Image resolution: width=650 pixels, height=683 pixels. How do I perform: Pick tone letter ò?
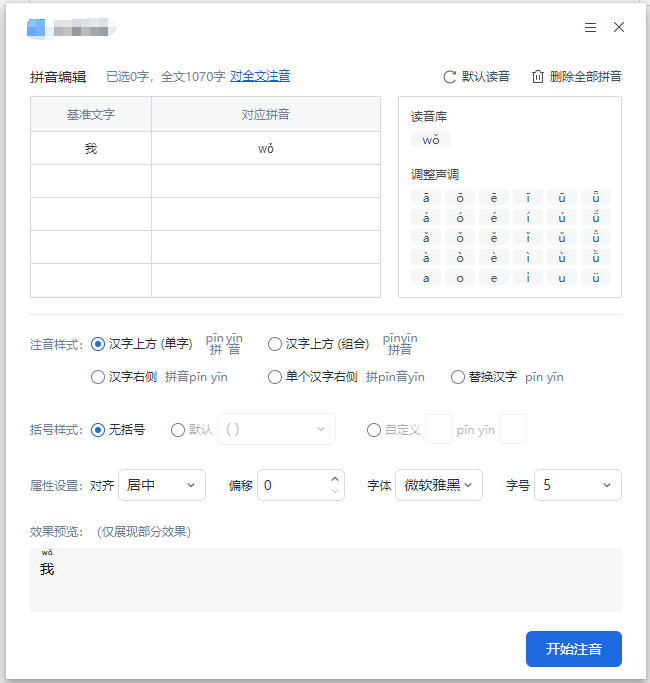(x=460, y=257)
